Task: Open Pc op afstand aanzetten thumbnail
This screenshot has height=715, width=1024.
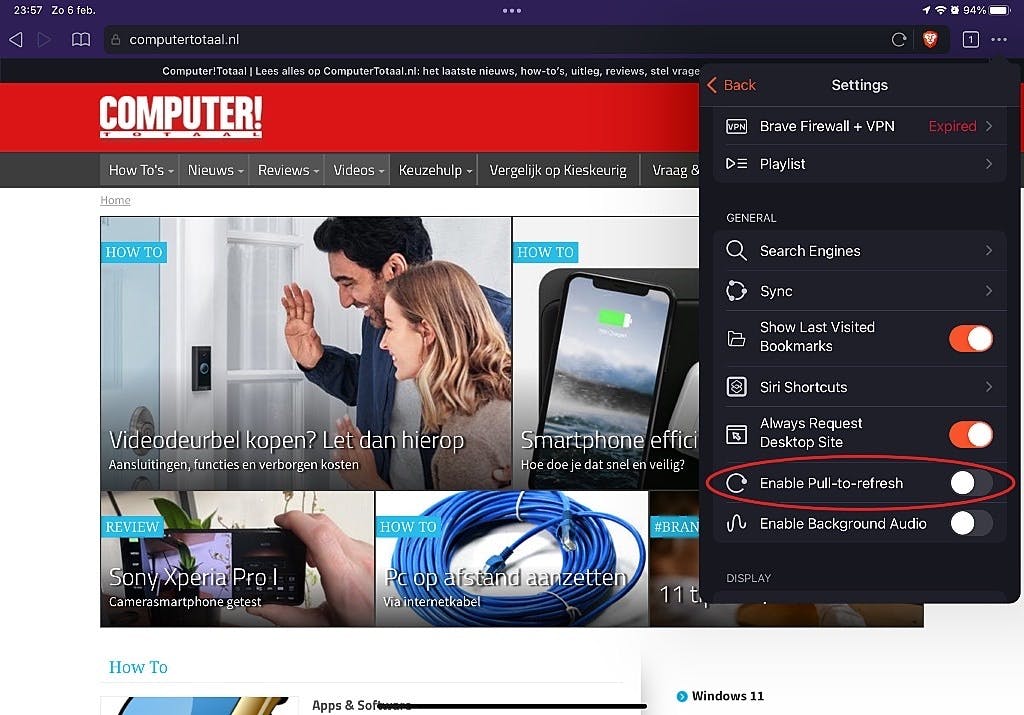Action: [x=511, y=559]
